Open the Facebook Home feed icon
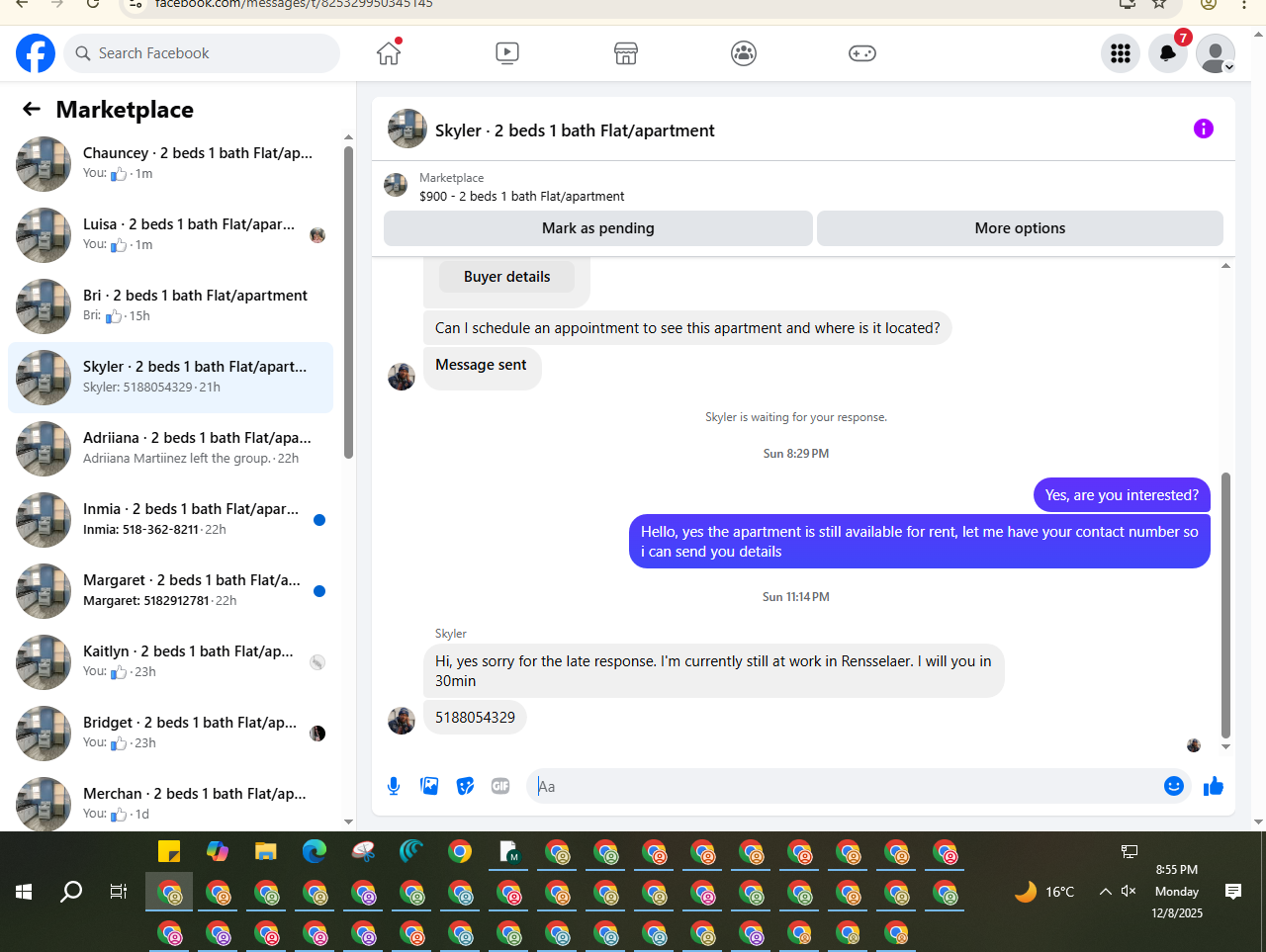 click(x=389, y=53)
